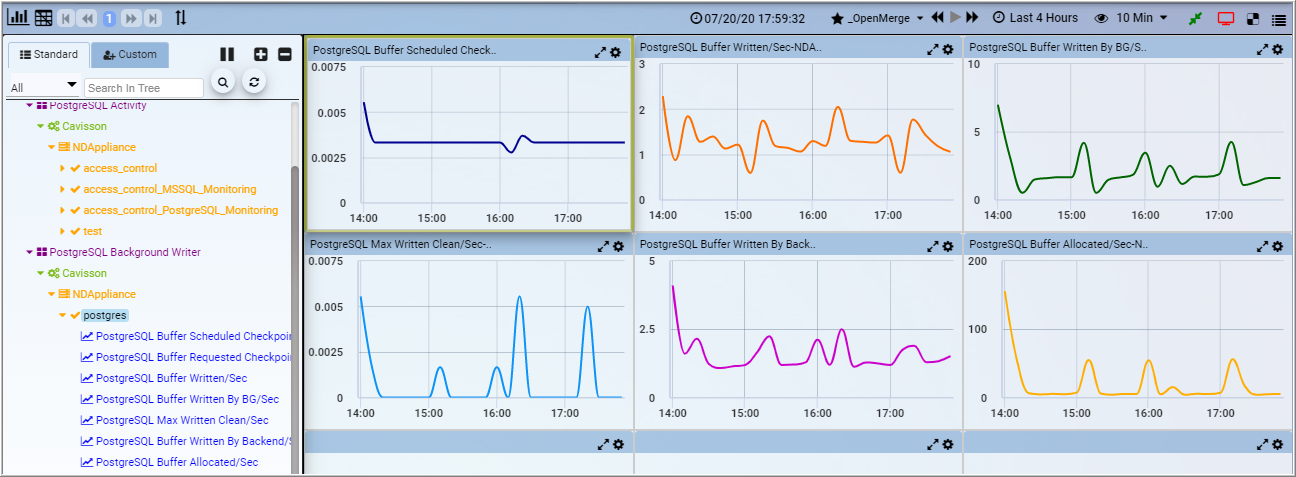The height and width of the screenshot is (477, 1296).
Task: Open settings of Buffer Allocated/Sec-N panel
Action: (1278, 246)
